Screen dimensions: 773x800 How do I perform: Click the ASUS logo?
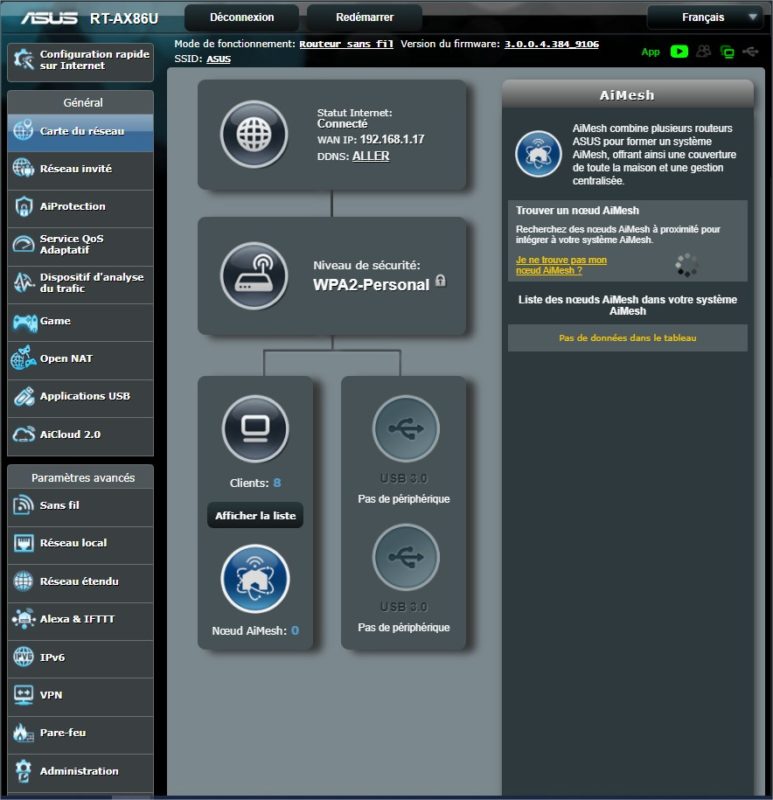(x=49, y=18)
